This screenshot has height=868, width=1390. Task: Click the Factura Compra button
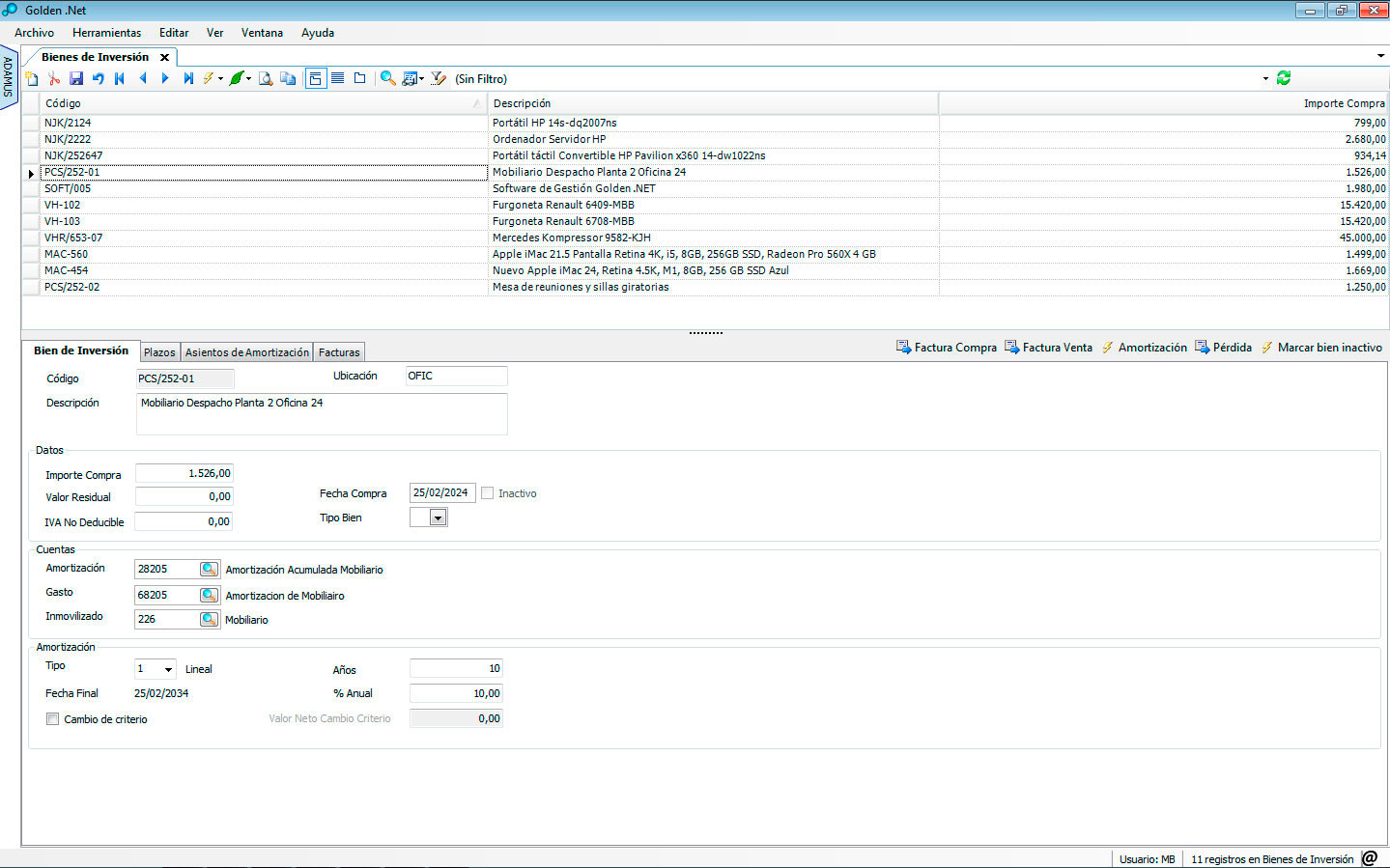(947, 348)
